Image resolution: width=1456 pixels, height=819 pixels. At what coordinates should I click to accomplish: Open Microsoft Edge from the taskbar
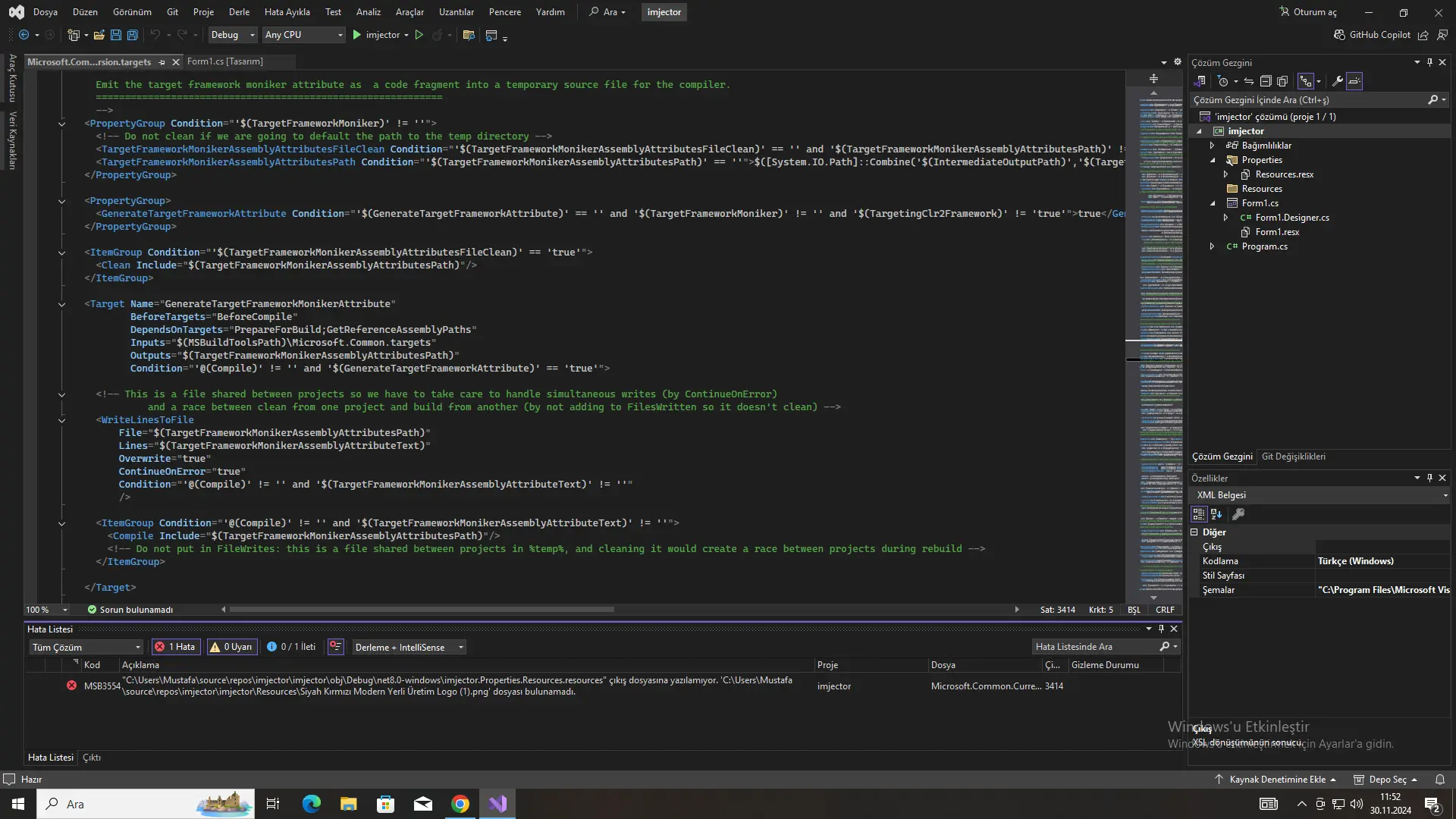tap(311, 804)
